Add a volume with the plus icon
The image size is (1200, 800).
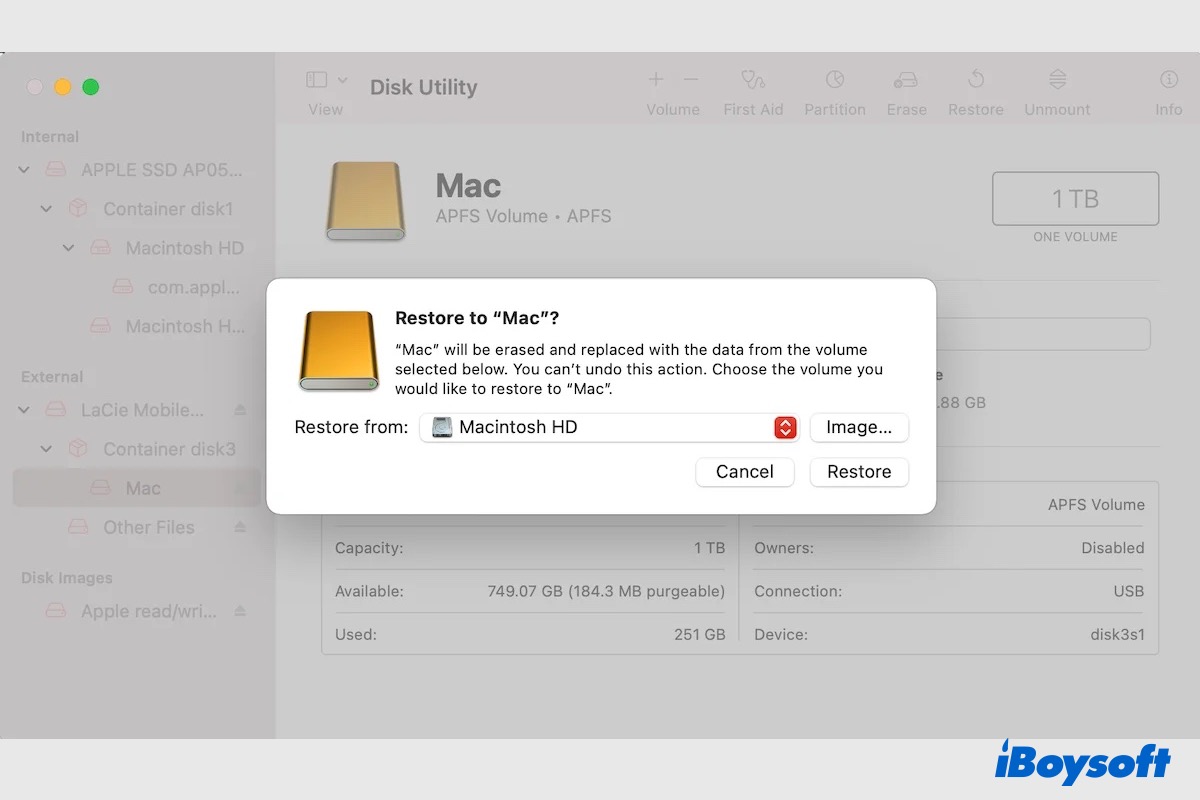[x=656, y=79]
